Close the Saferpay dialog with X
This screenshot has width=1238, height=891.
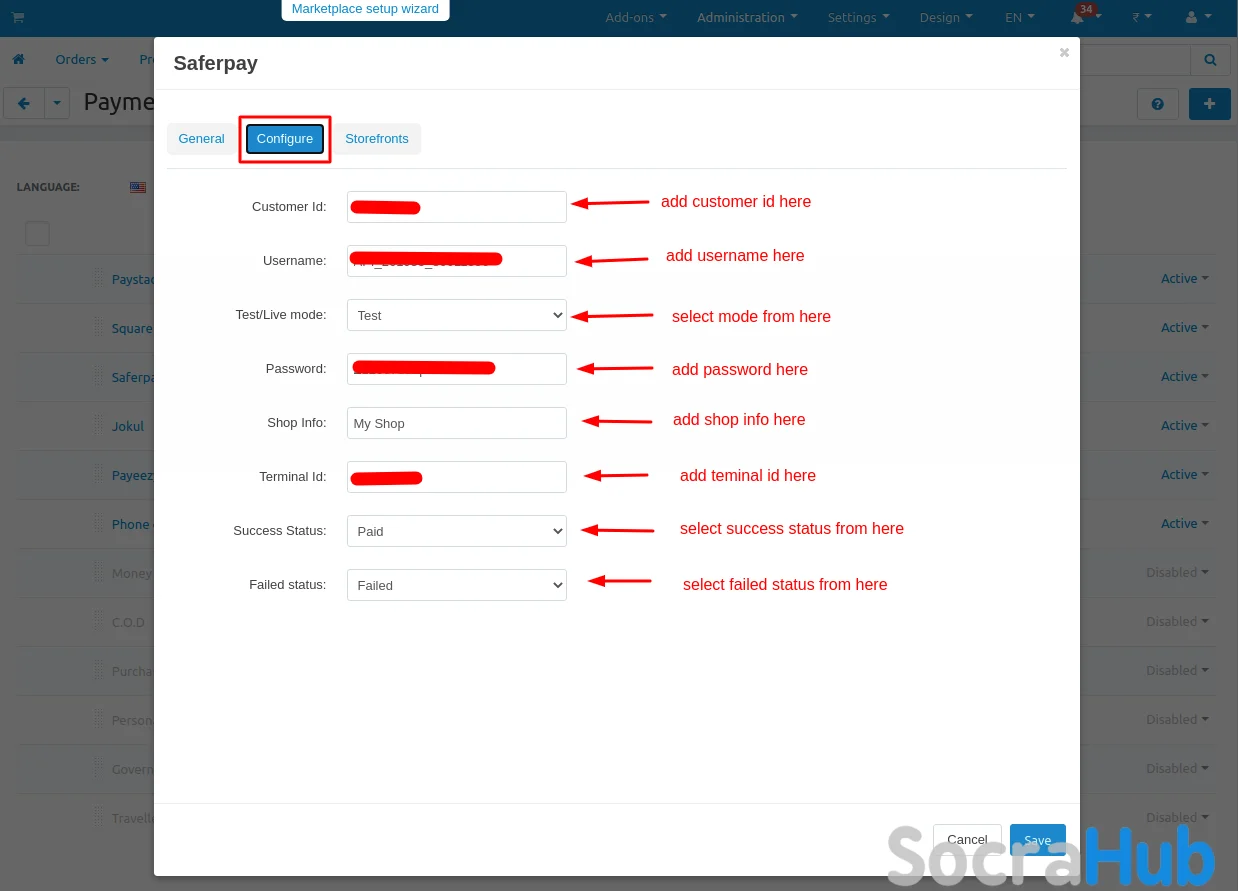click(x=1064, y=53)
